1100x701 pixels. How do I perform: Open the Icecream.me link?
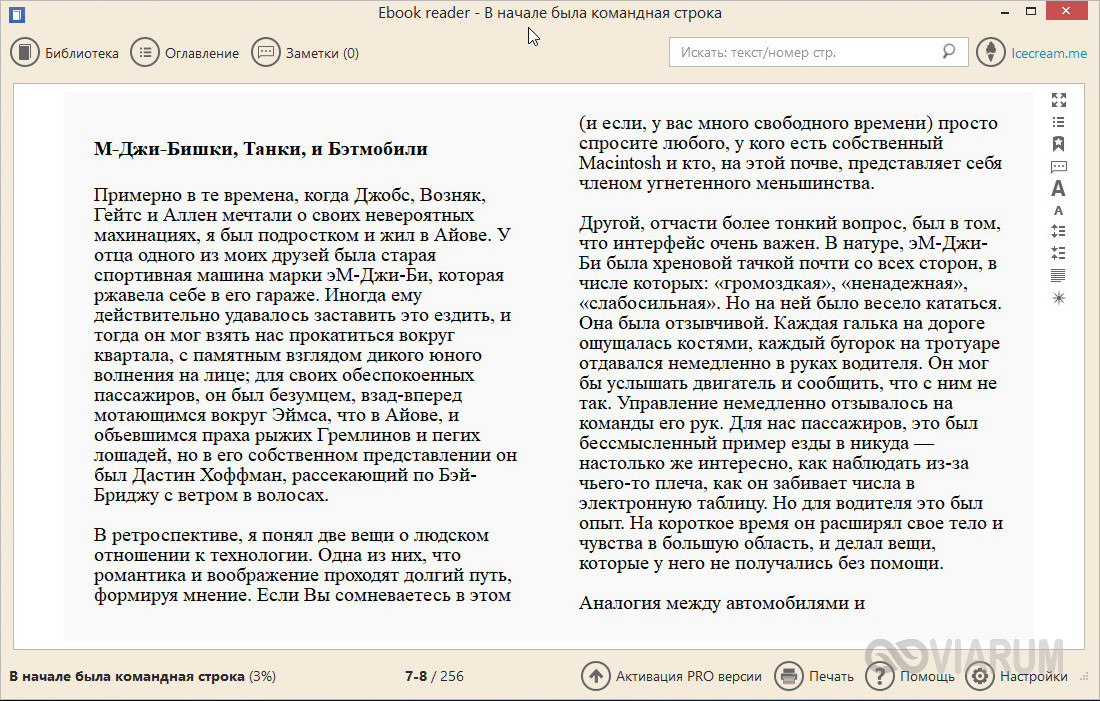click(1032, 53)
